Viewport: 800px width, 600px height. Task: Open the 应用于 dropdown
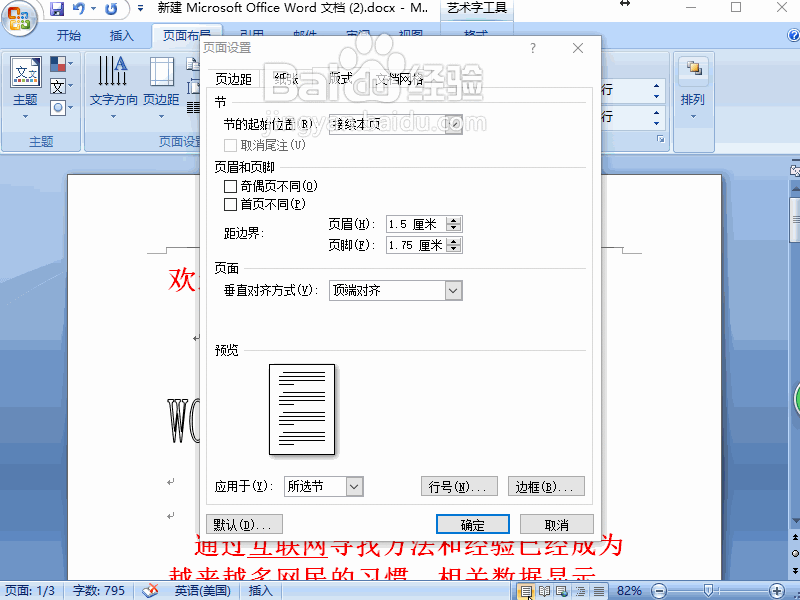click(323, 486)
